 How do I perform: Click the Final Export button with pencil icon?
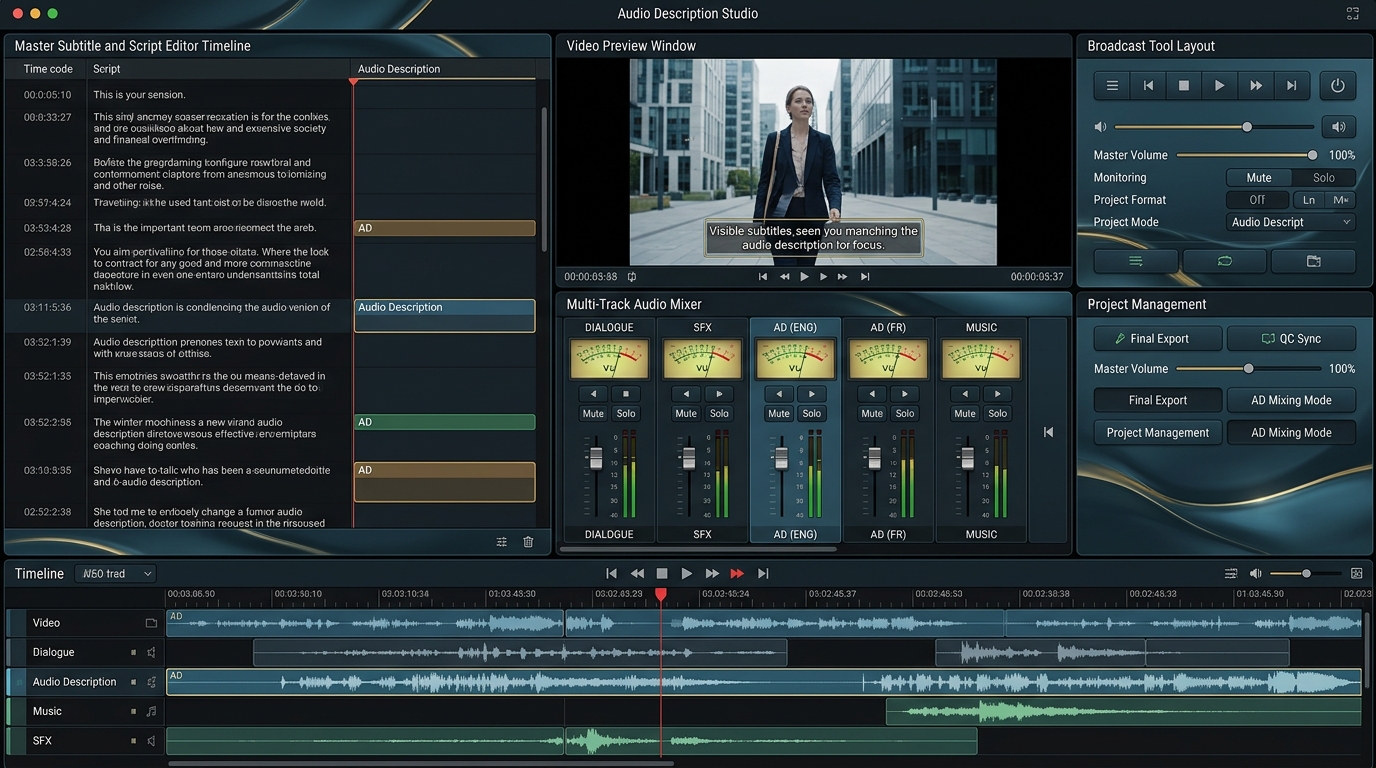[1158, 339]
